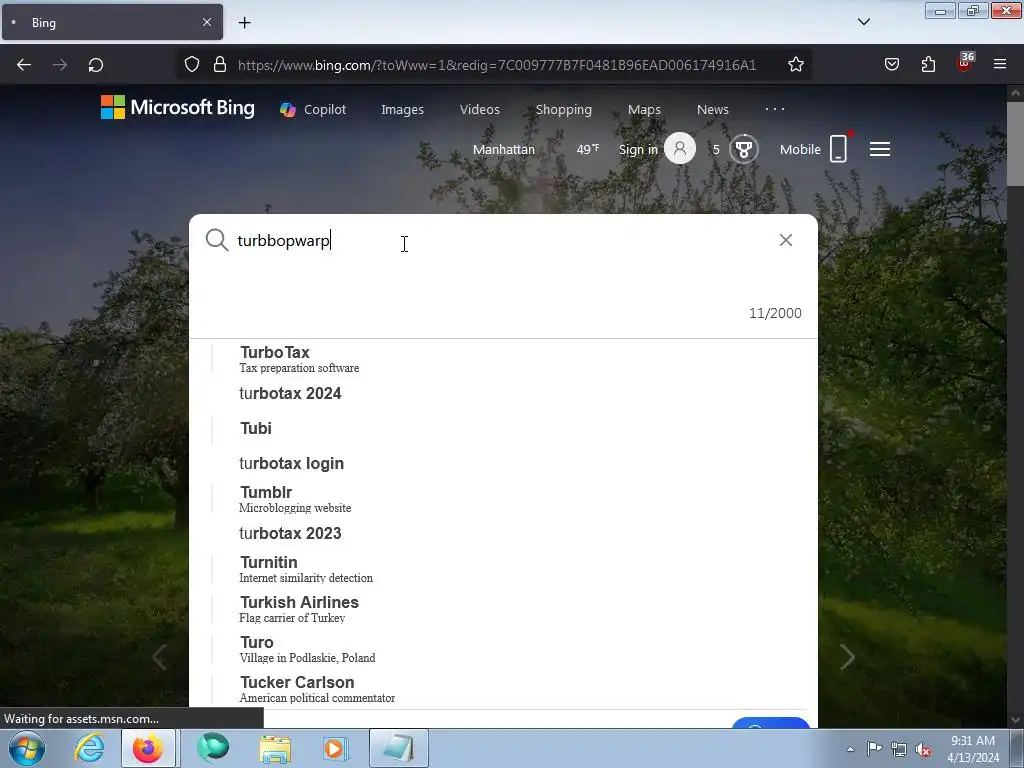Open the uBlock extension icon with badge 36
Screen dimensions: 1024x768
965,63
